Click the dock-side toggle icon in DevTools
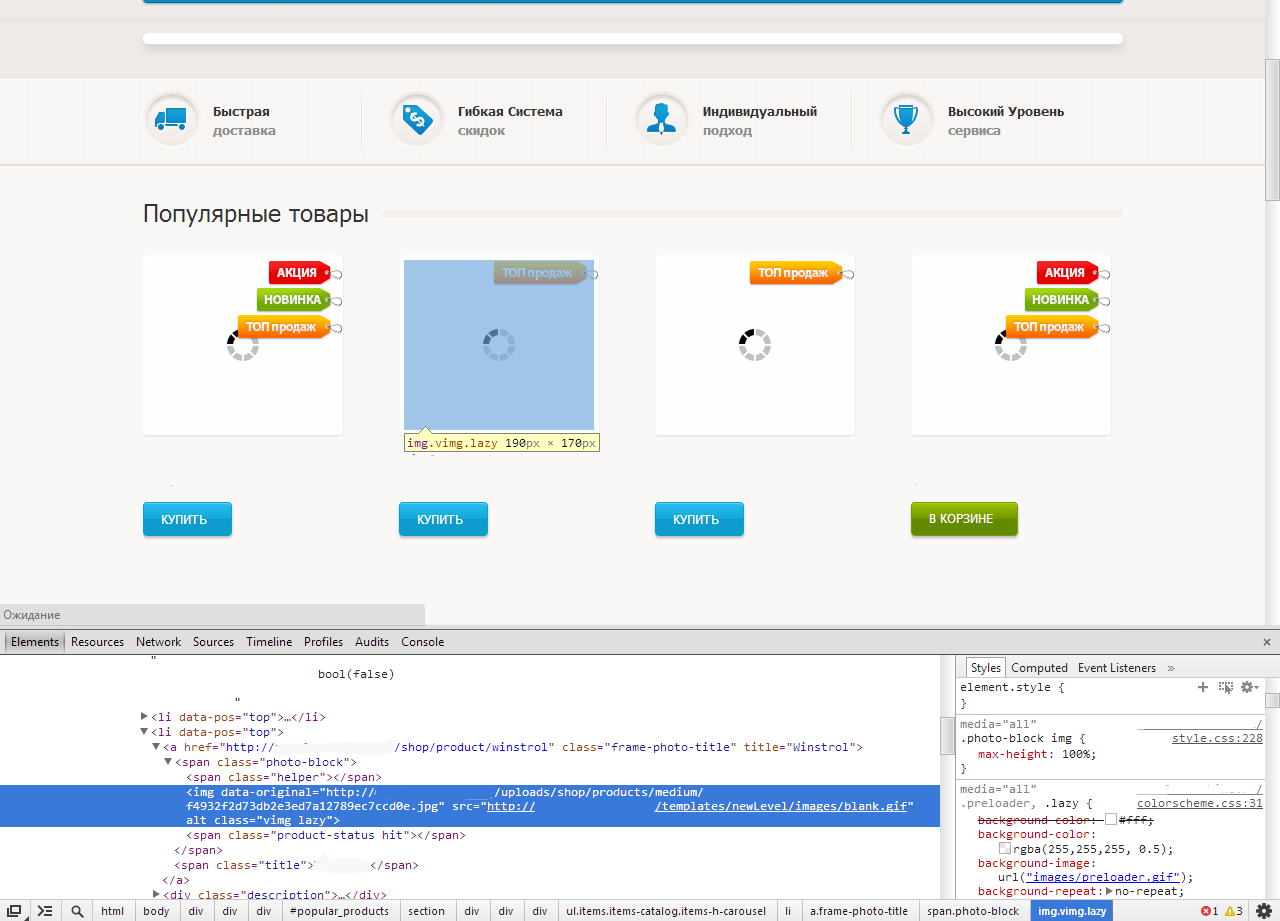This screenshot has height=921, width=1280. point(14,911)
